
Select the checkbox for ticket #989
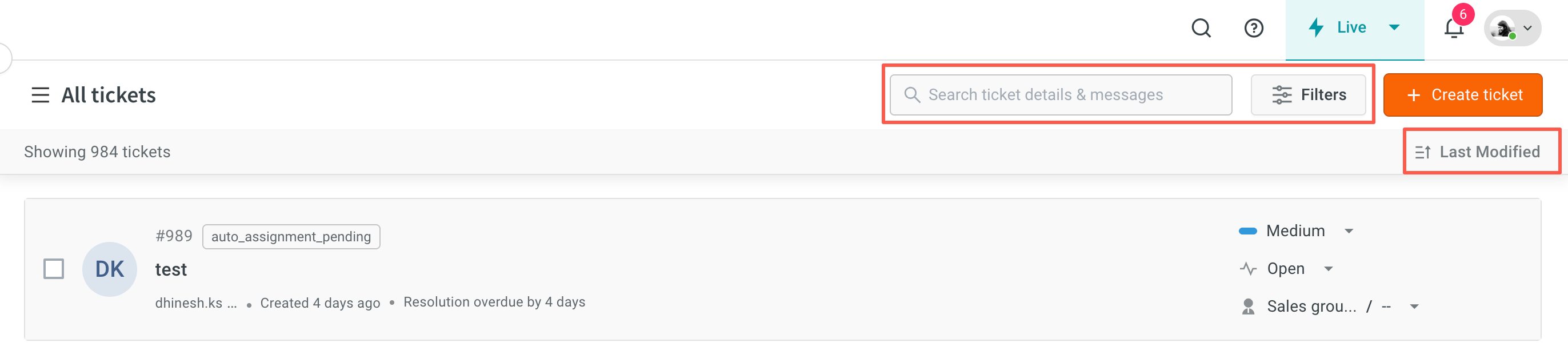[x=54, y=269]
